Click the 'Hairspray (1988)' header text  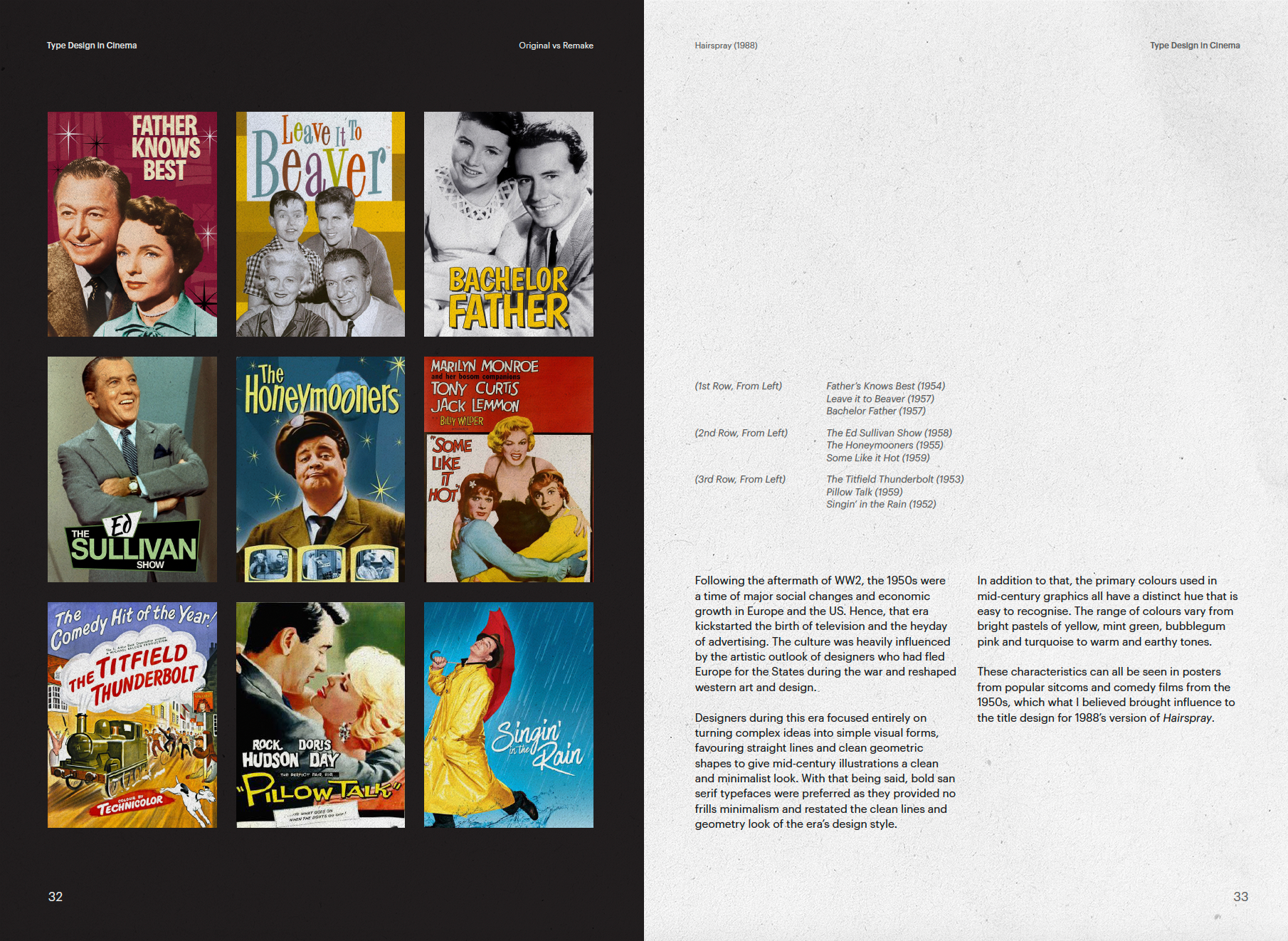pyautogui.click(x=726, y=46)
